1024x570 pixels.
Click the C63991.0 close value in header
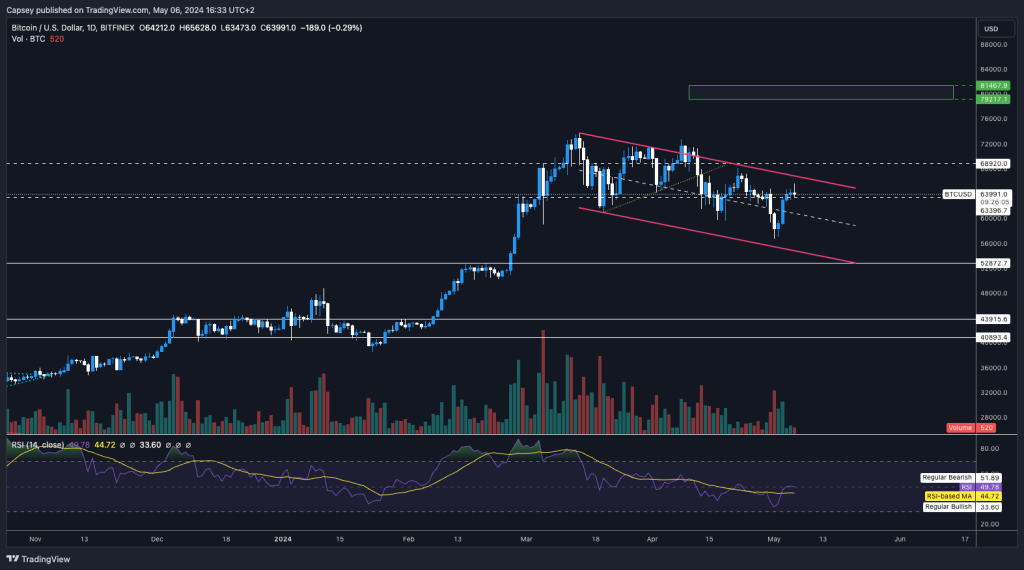coord(278,28)
